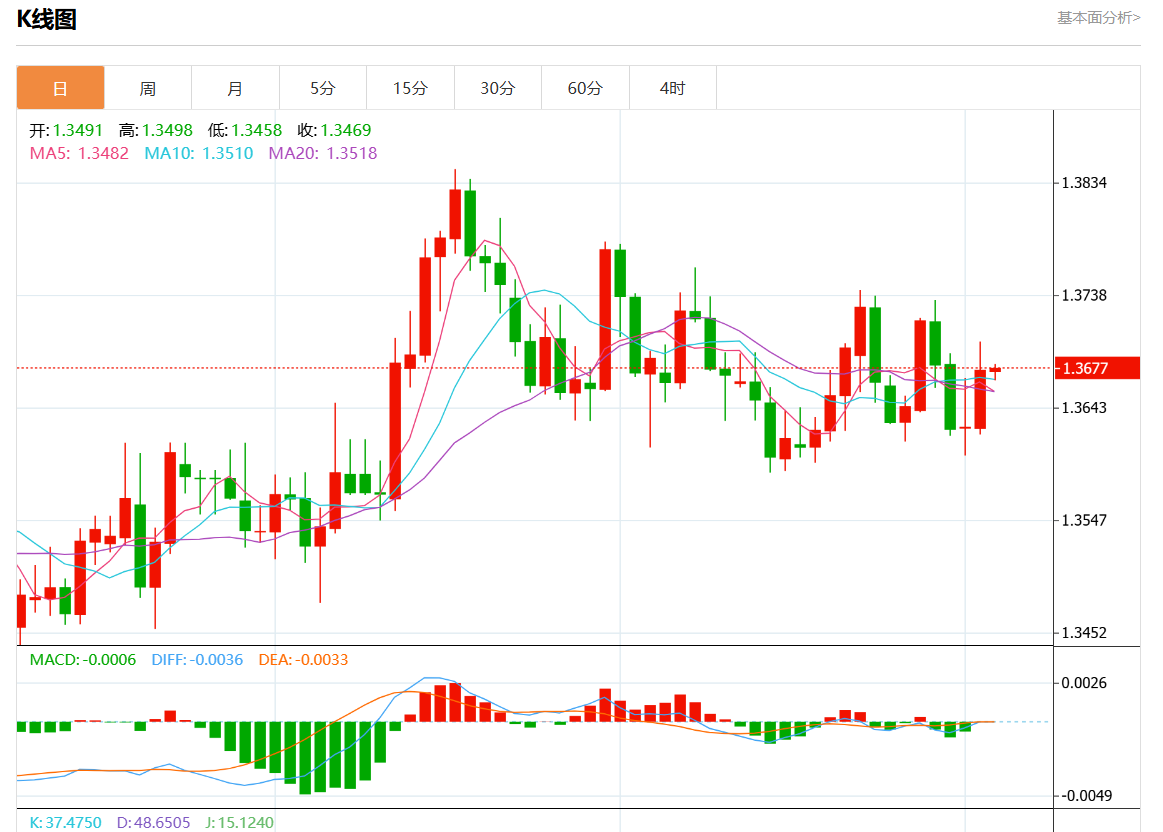Click the 1.3643 price axis label

pos(1084,408)
